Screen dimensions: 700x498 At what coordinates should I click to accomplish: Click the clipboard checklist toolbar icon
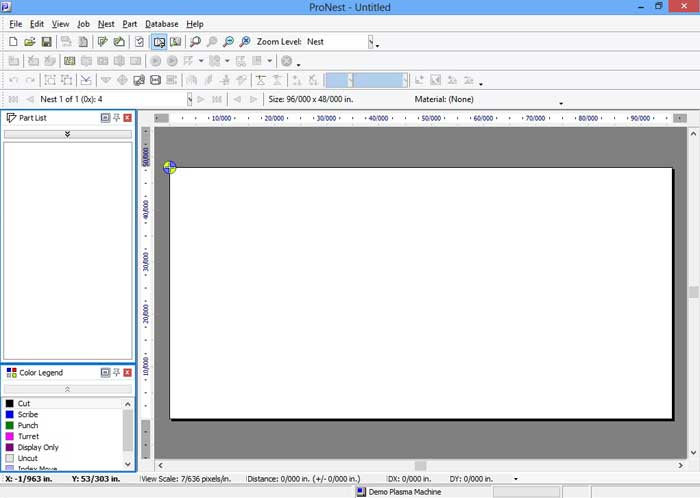coord(140,42)
